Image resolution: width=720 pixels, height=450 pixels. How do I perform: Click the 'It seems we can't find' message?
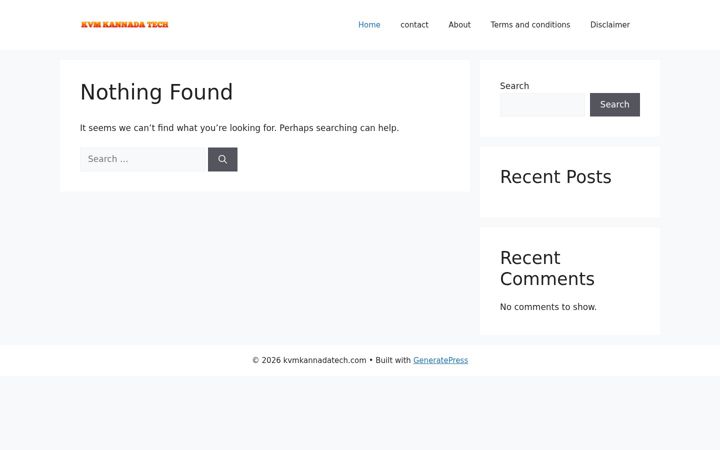tap(239, 128)
